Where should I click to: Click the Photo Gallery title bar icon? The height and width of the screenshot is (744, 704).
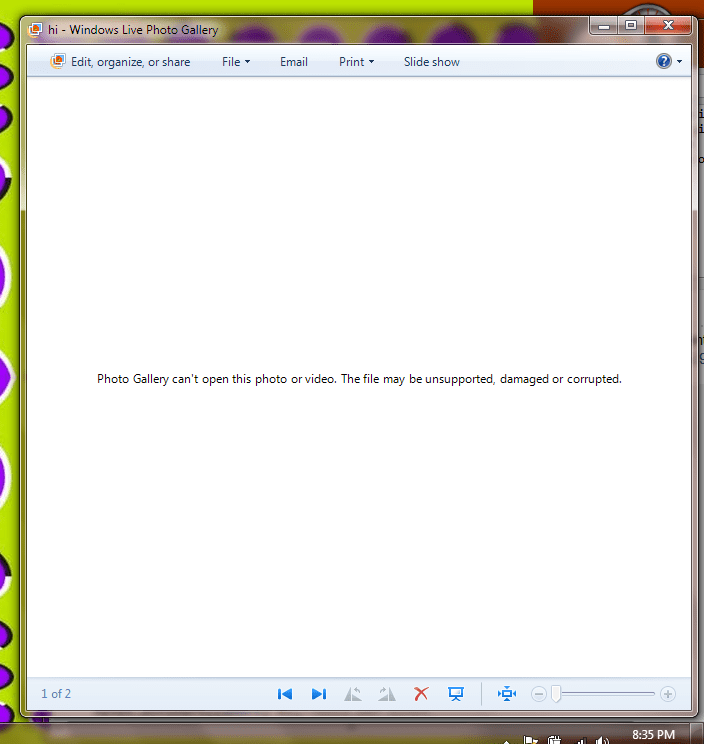click(x=35, y=30)
